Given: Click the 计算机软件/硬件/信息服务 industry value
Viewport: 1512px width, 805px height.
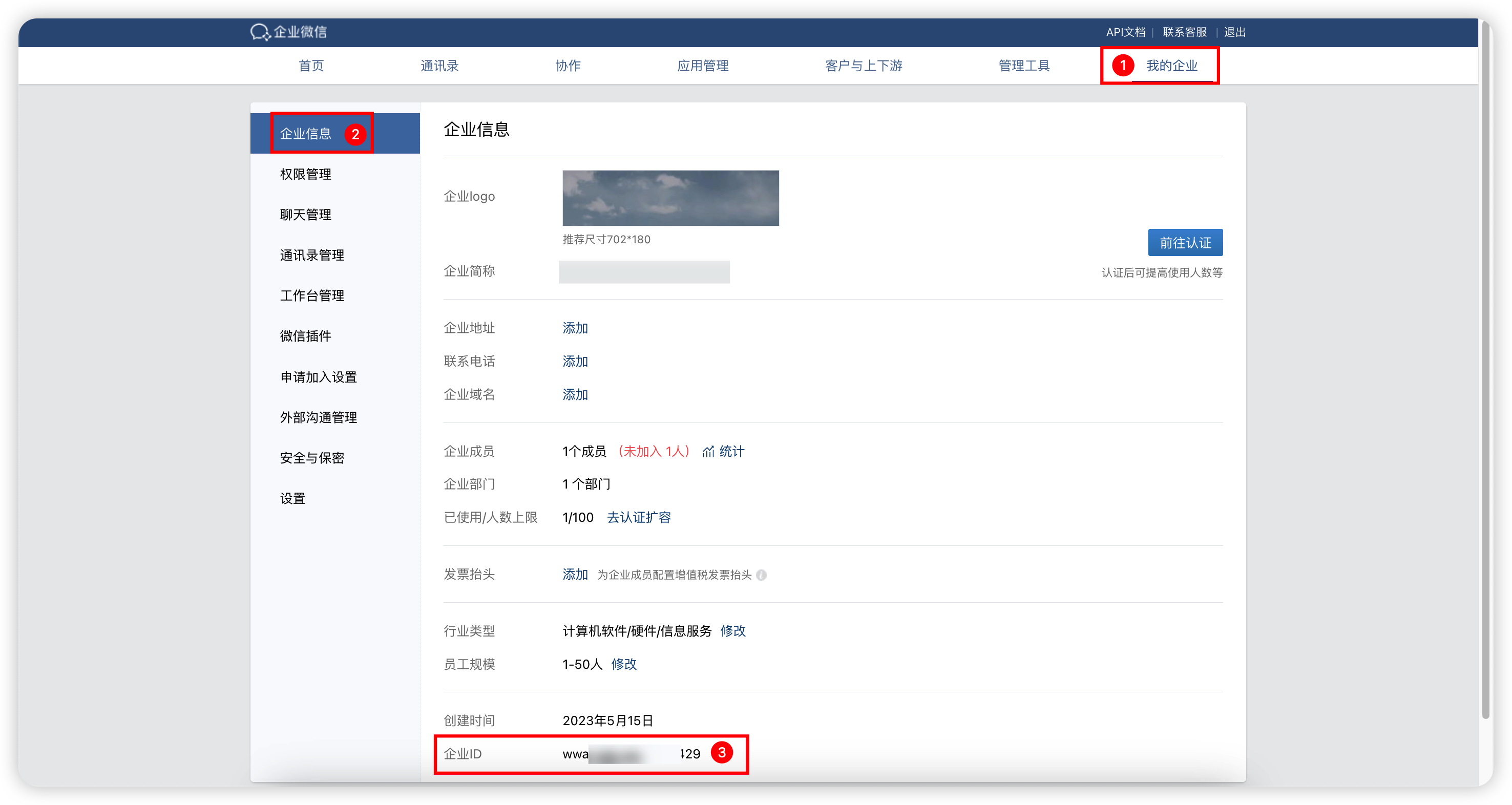Looking at the screenshot, I should point(637,631).
